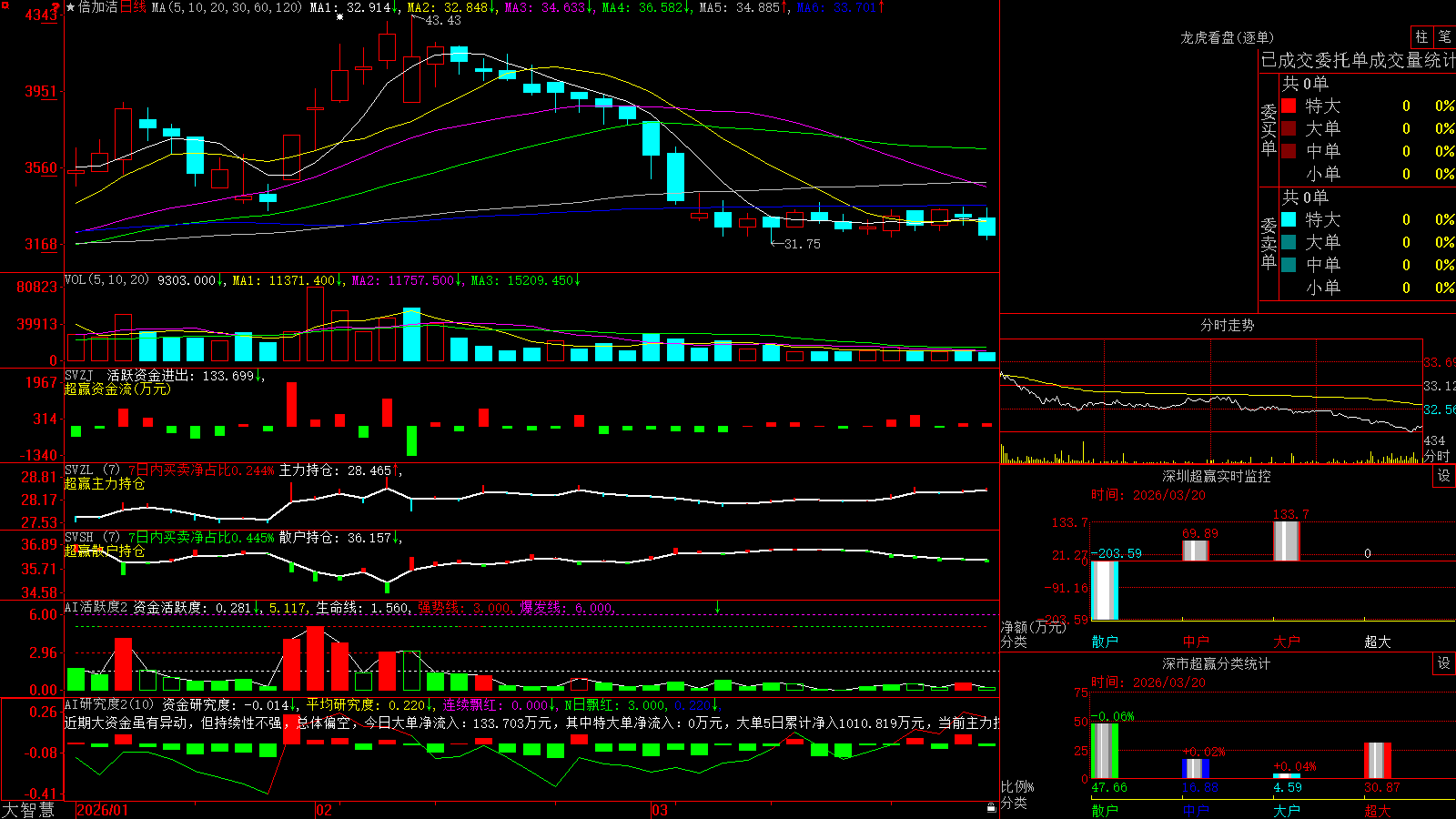
Task: Switch to 柱 bar view in 龙虎看盘
Action: click(x=1421, y=36)
